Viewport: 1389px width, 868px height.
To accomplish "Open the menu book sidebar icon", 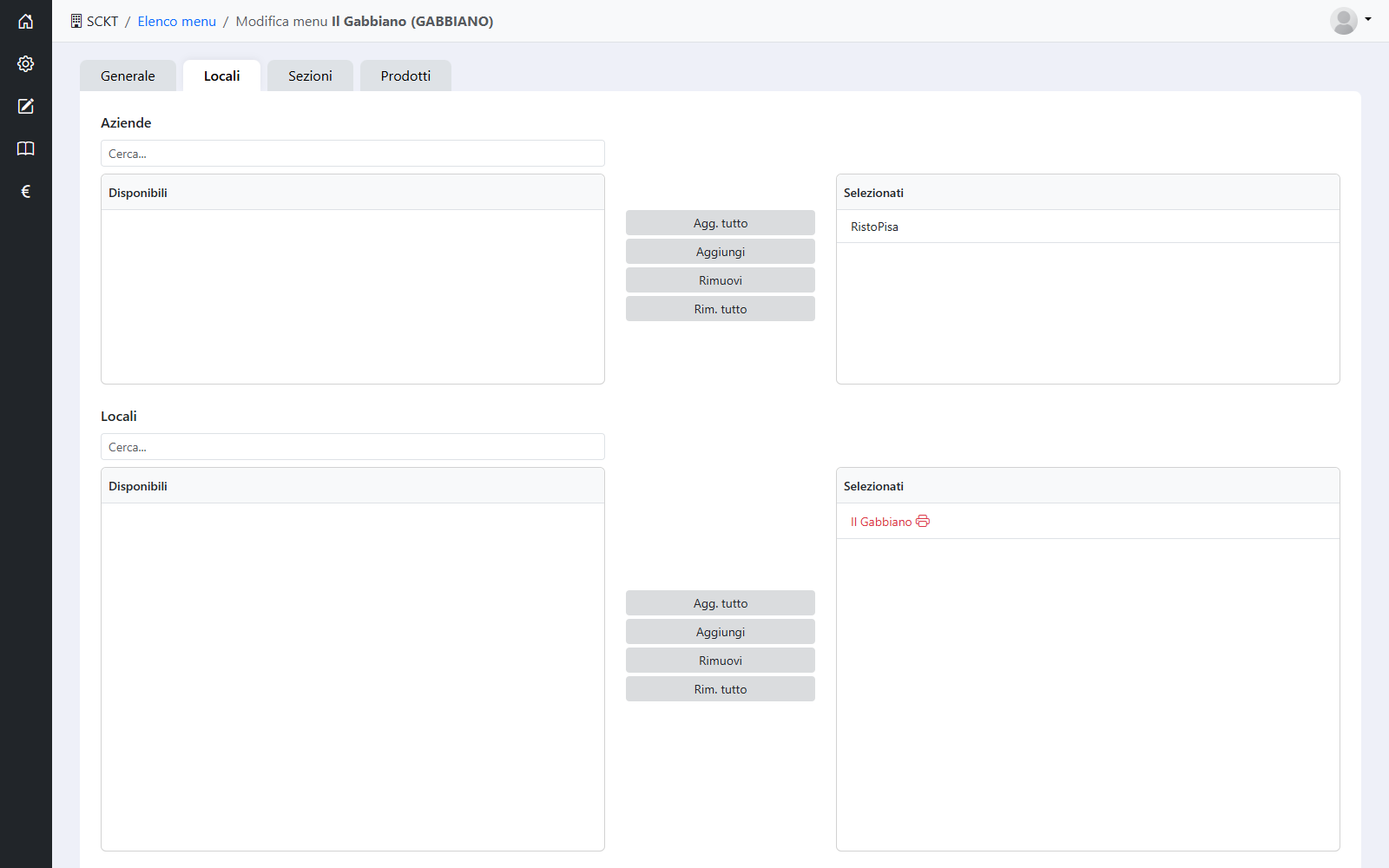I will (26, 148).
